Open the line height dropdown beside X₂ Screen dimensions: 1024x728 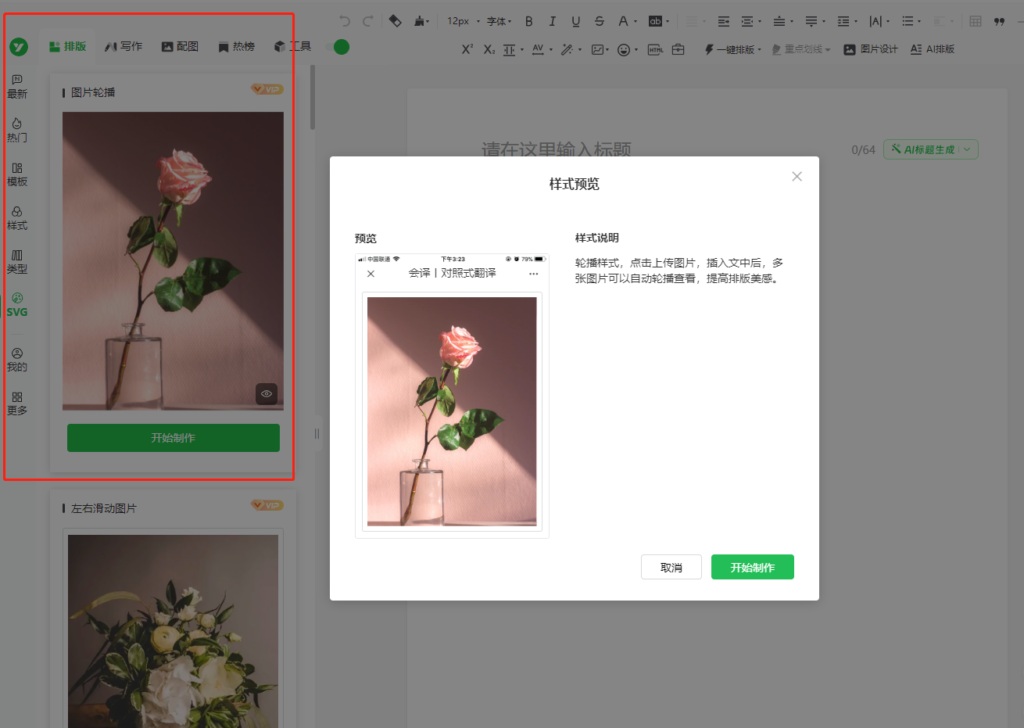point(513,50)
